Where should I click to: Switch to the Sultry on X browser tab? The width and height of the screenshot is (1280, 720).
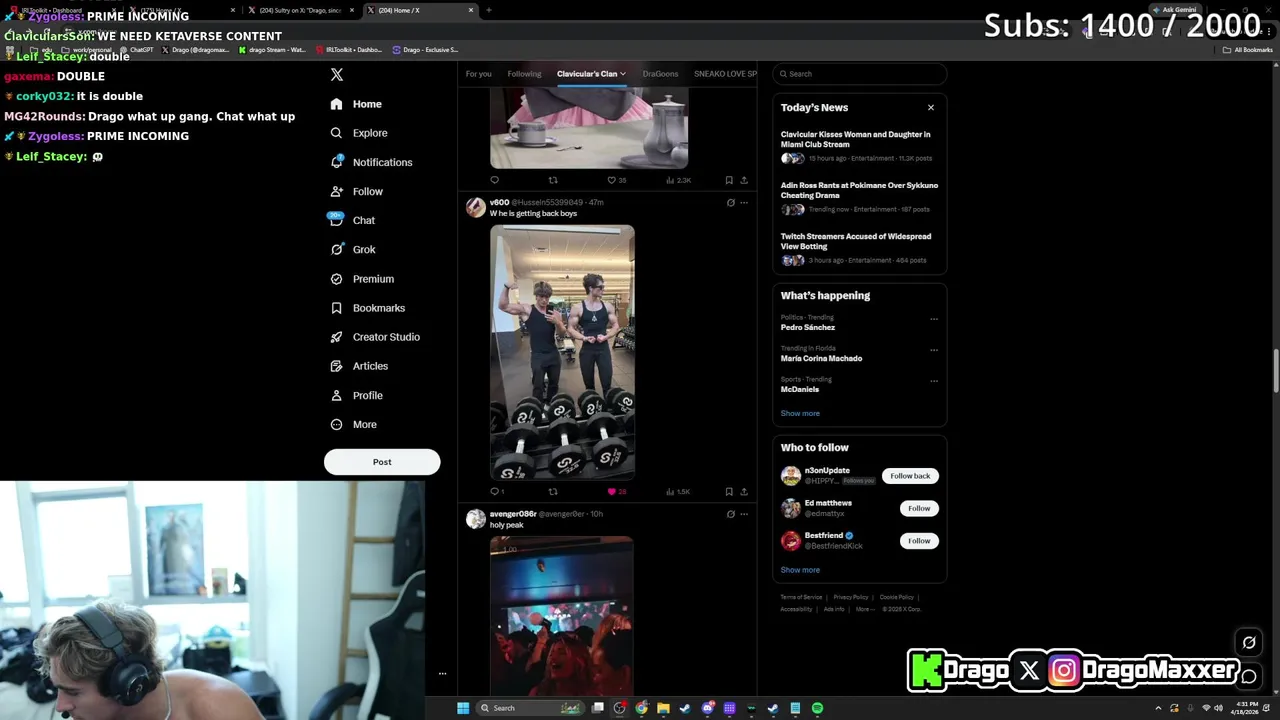300,10
